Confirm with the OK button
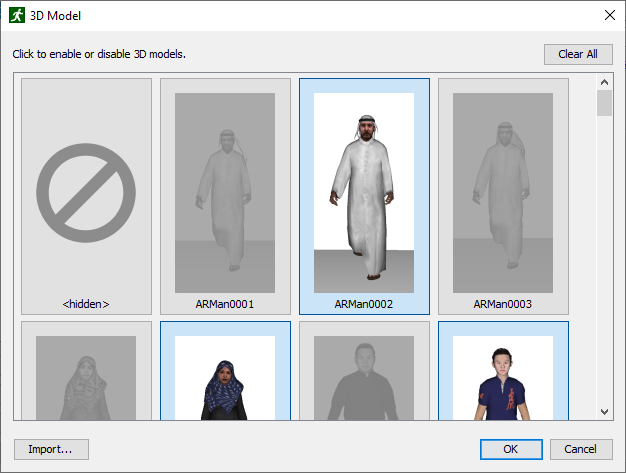 coord(511,449)
